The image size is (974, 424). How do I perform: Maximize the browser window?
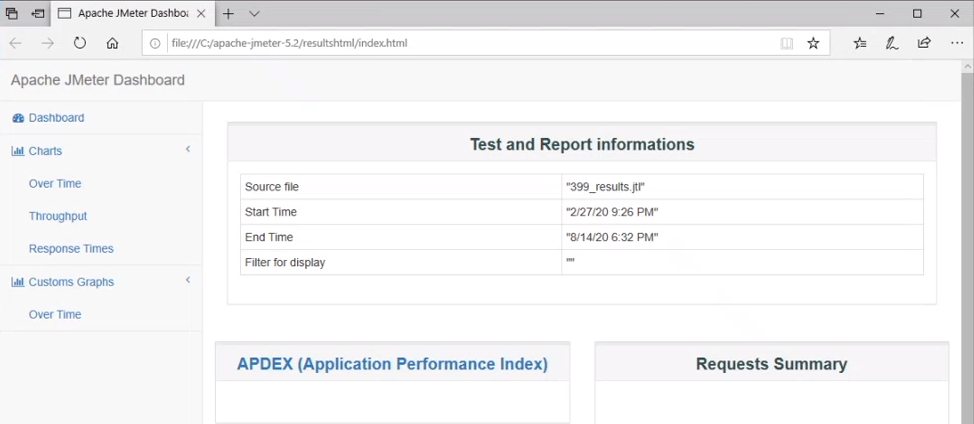917,14
